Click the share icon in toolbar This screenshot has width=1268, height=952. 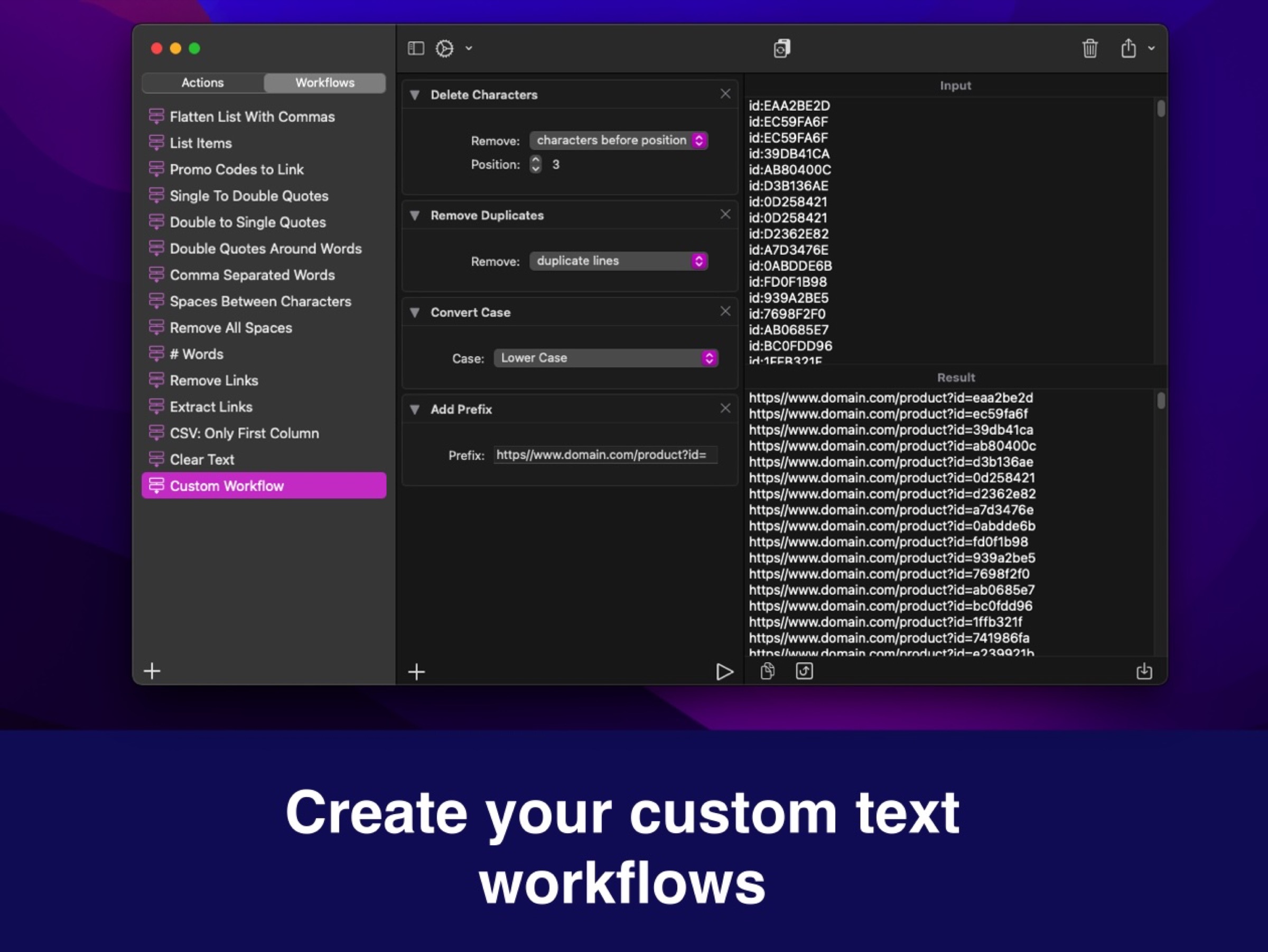pos(1128,49)
